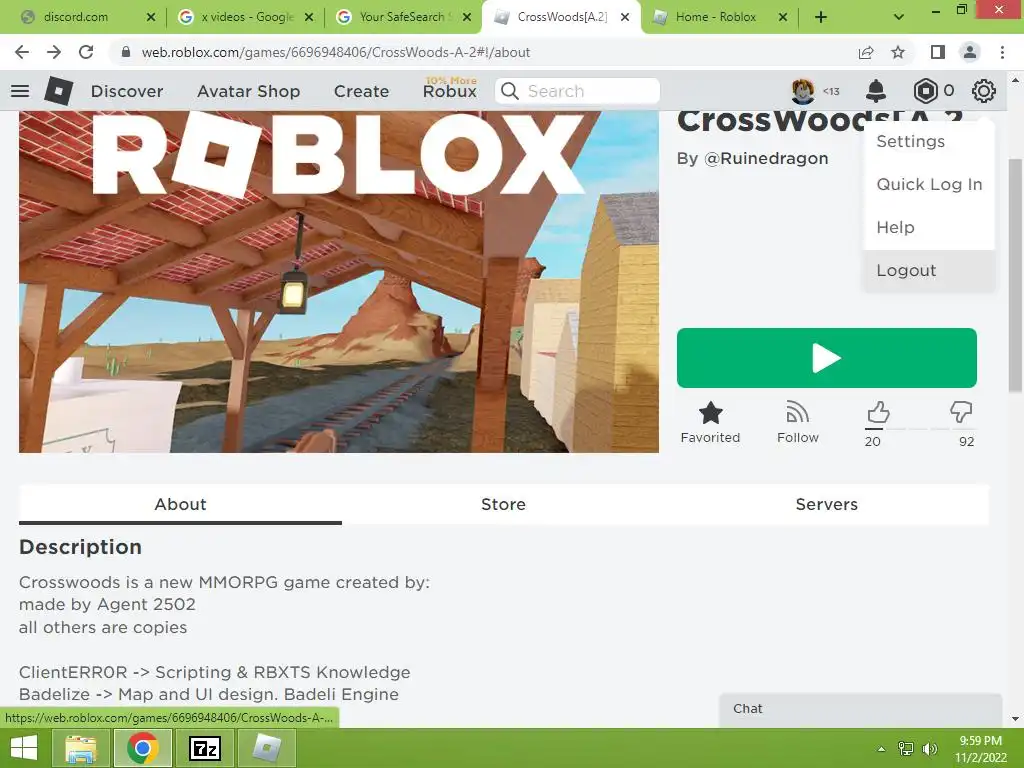Open File Explorer from taskbar

pyautogui.click(x=81, y=748)
